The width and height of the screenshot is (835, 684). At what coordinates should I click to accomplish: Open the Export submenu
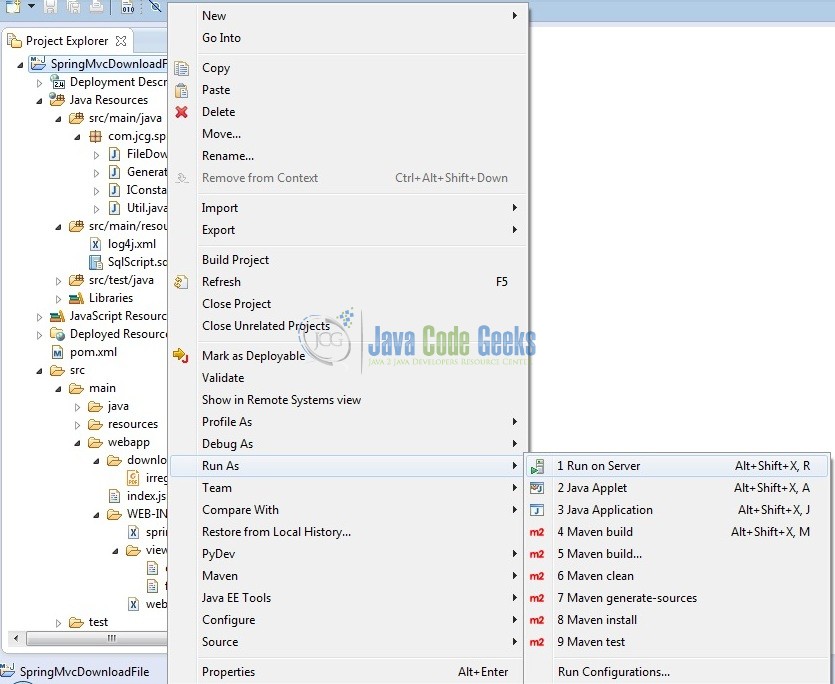coord(348,230)
